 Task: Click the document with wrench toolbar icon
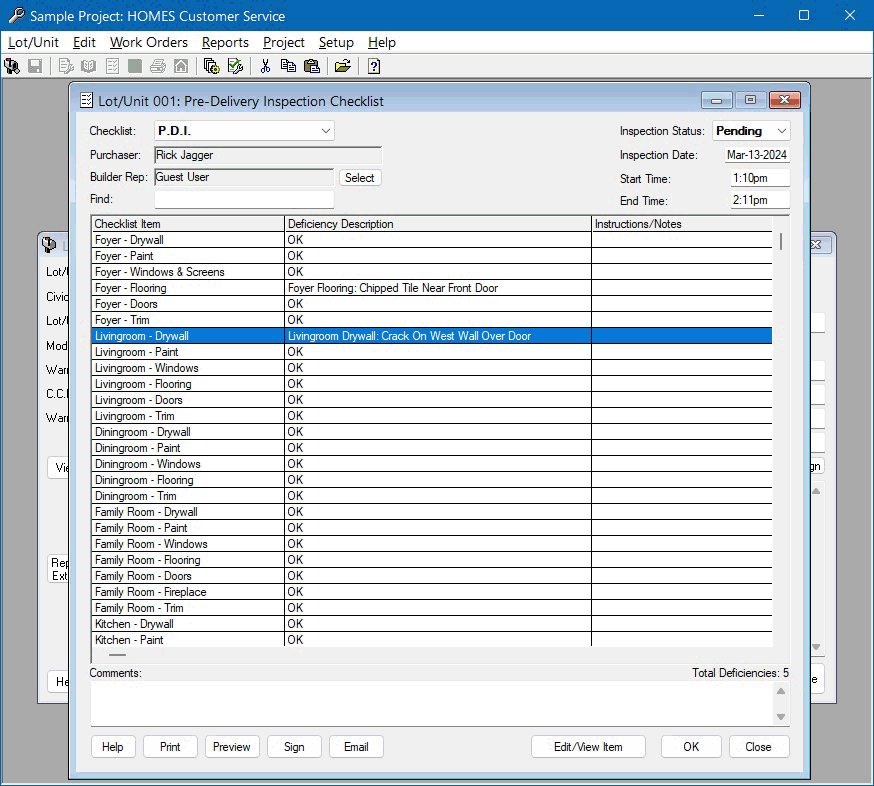tap(66, 66)
